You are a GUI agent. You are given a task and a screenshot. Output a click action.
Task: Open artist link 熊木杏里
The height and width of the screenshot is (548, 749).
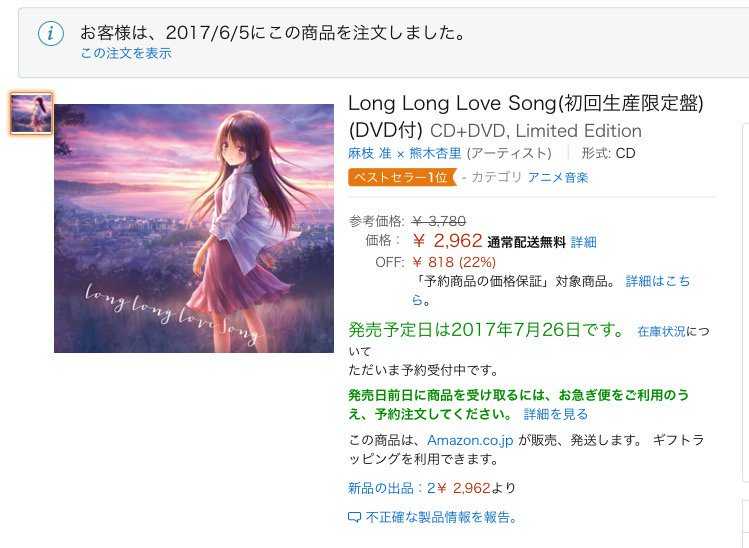coord(435,153)
